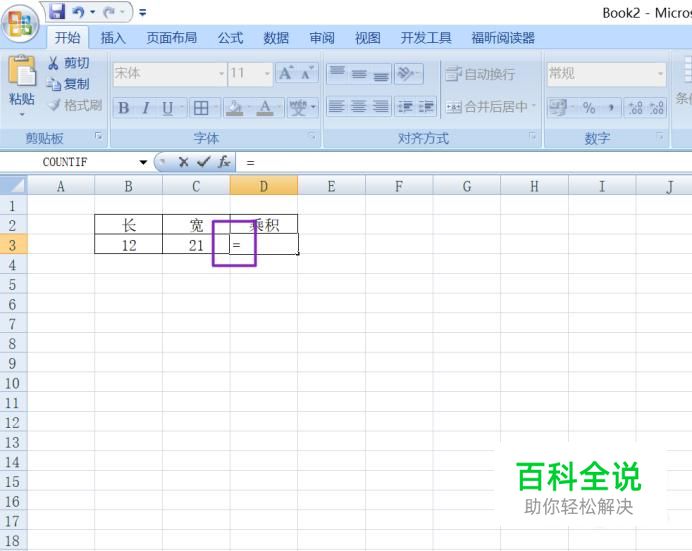Apply fill color with paint bucket
Viewport: 692px width, 551px height.
pyautogui.click(x=234, y=108)
